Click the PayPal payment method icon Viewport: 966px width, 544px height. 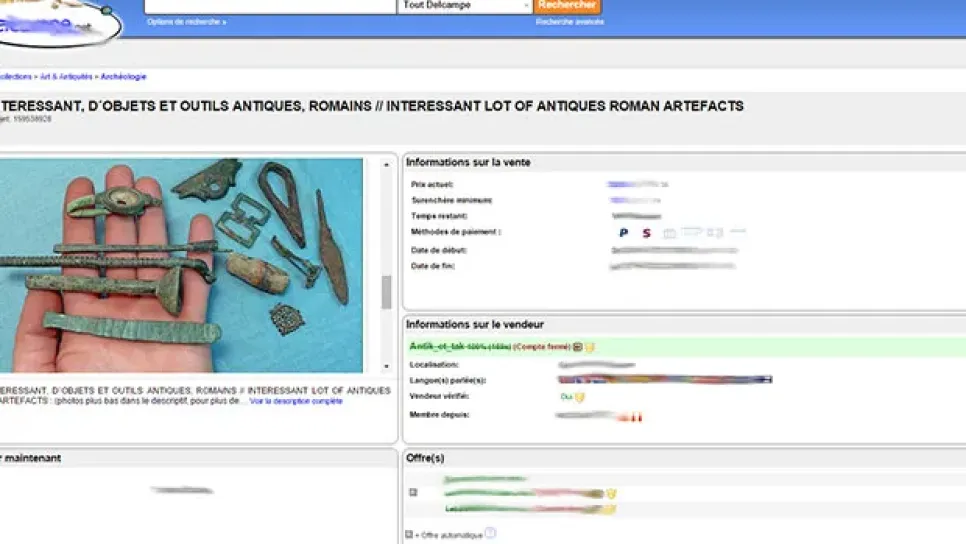(x=623, y=233)
